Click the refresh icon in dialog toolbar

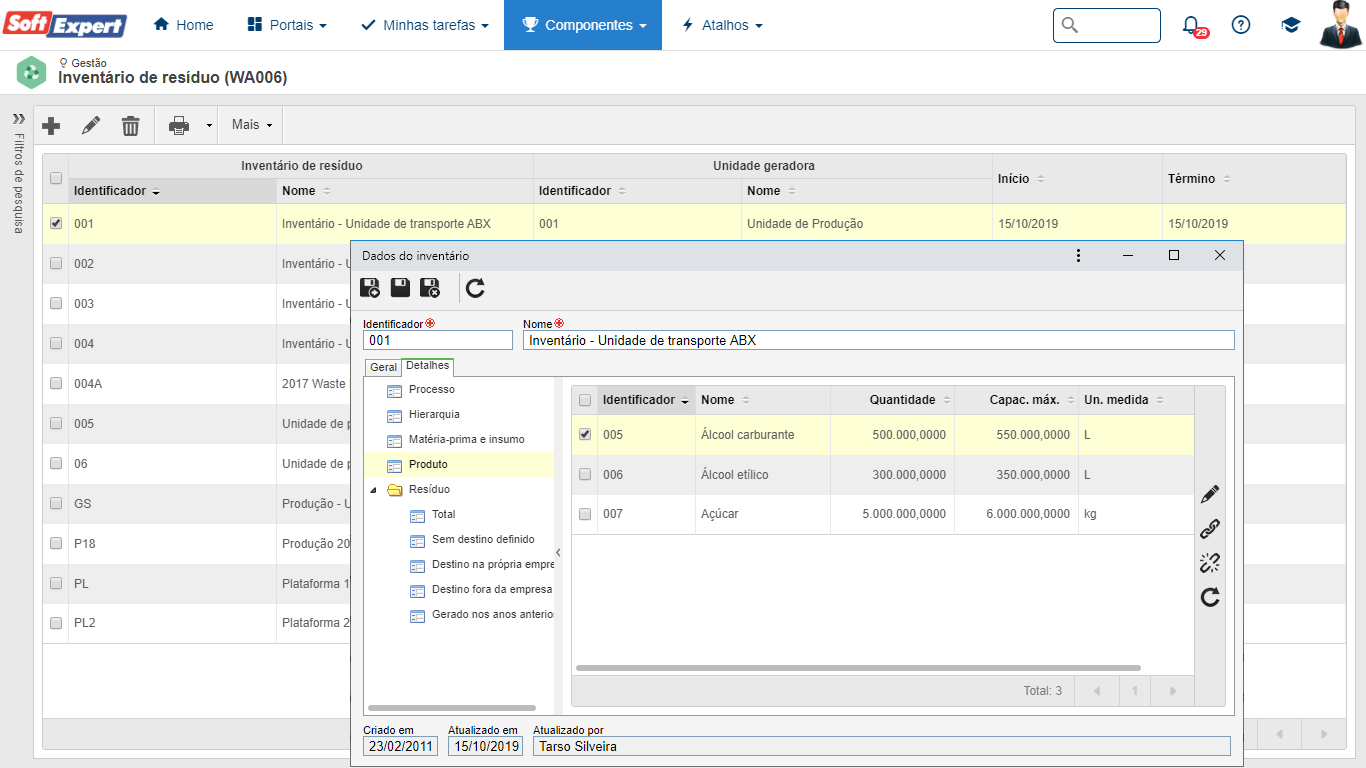[x=475, y=288]
